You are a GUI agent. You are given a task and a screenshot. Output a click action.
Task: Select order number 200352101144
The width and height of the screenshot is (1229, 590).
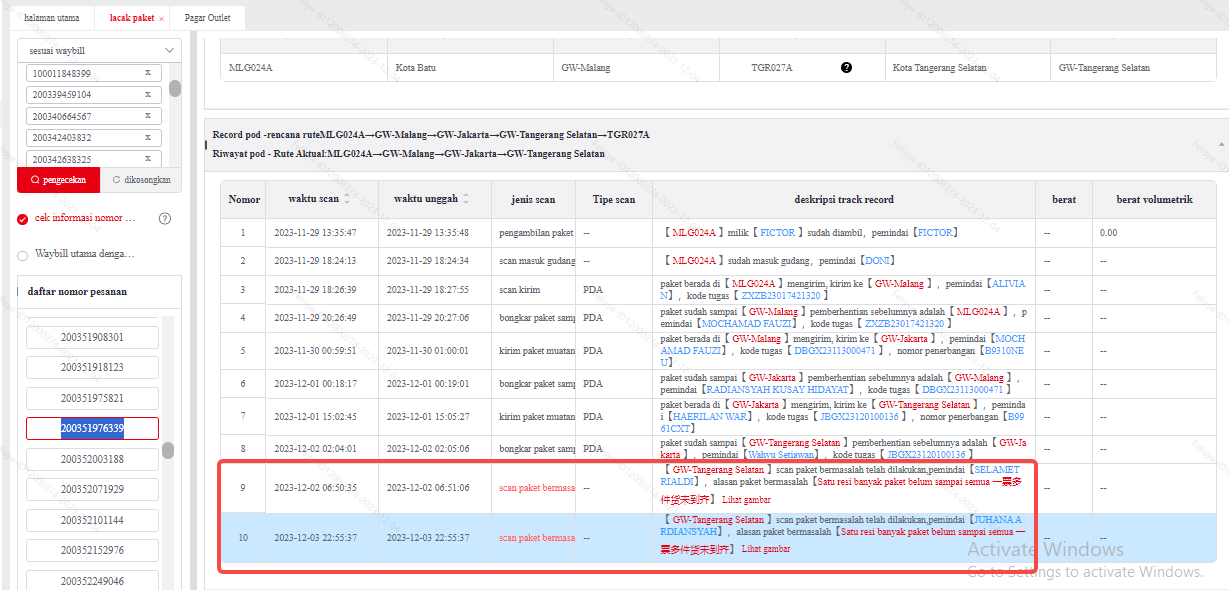click(x=92, y=520)
